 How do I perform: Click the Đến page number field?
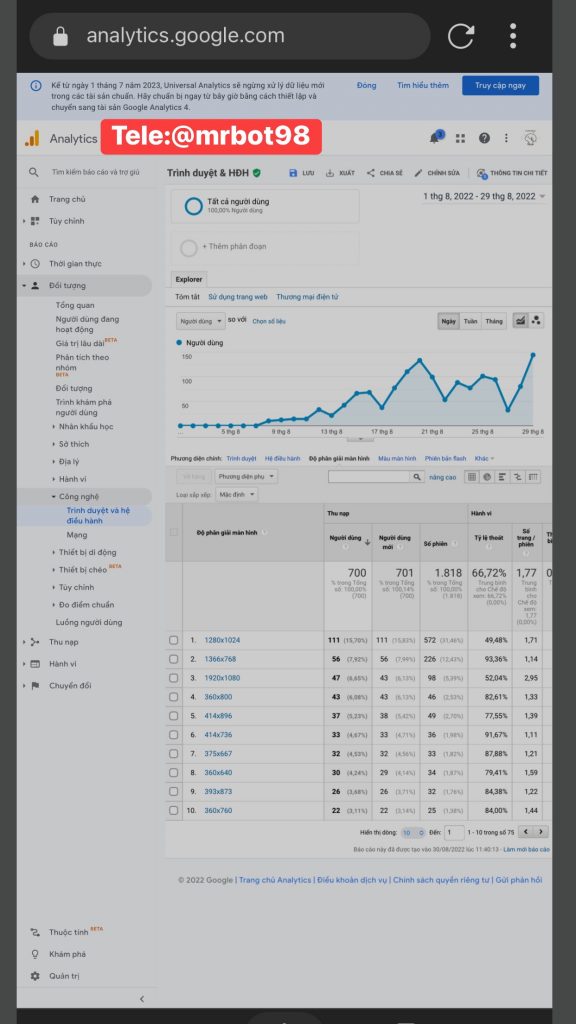[x=455, y=833]
